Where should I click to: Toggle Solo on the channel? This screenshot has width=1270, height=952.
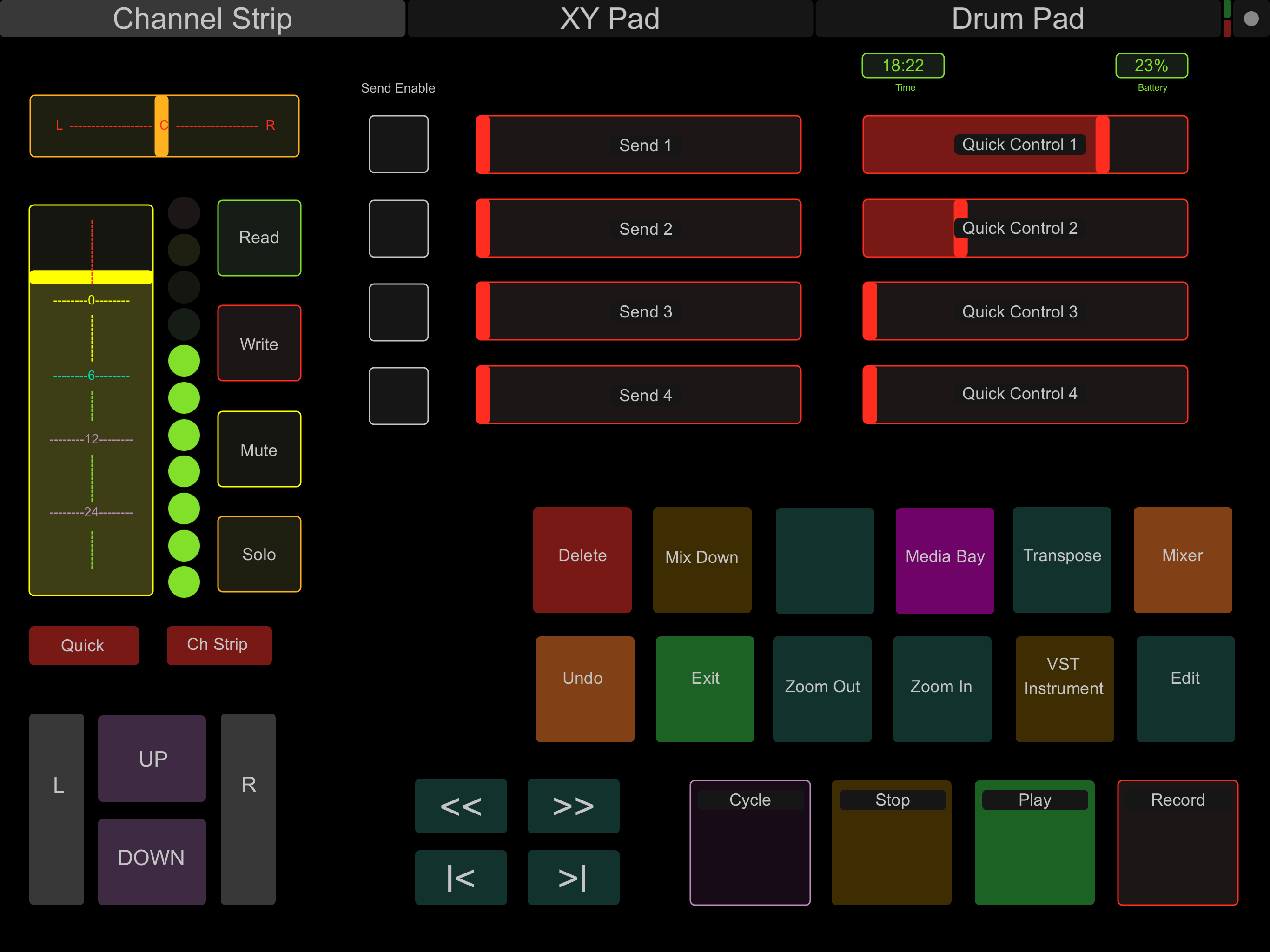click(259, 554)
